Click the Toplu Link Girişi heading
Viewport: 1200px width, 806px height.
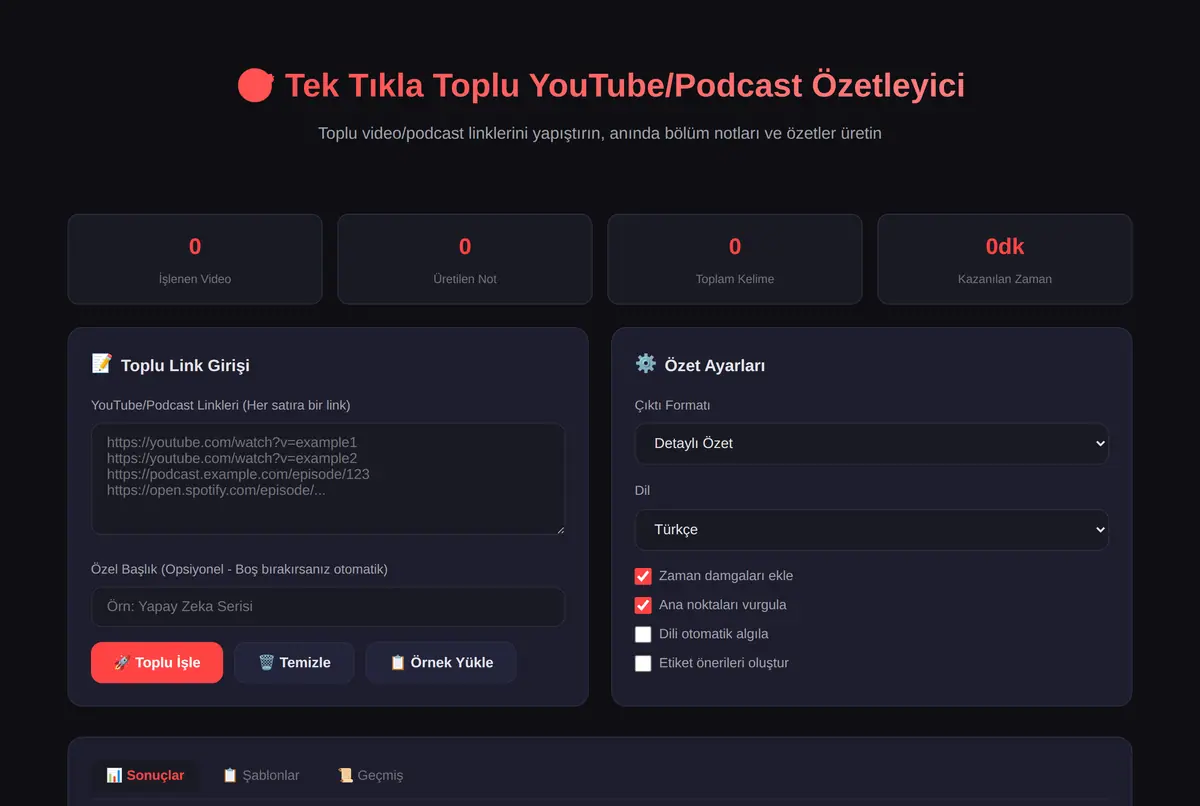185,365
